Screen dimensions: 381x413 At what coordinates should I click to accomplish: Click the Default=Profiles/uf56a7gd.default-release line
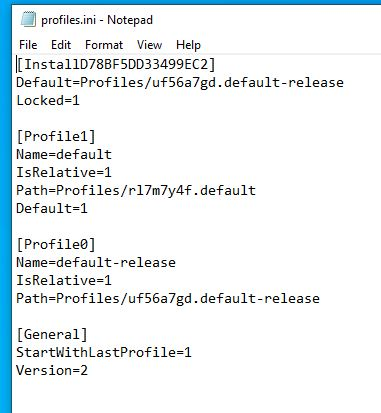180,82
